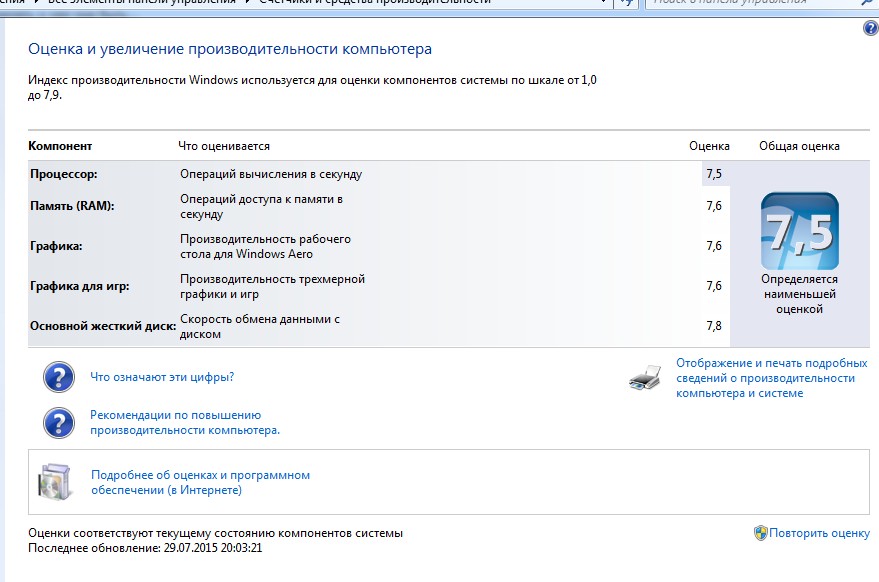Viewport: 879px width, 582px height.
Task: Click 'Производительность рабочего стола для Windows Aero' text
Action: [x=265, y=246]
